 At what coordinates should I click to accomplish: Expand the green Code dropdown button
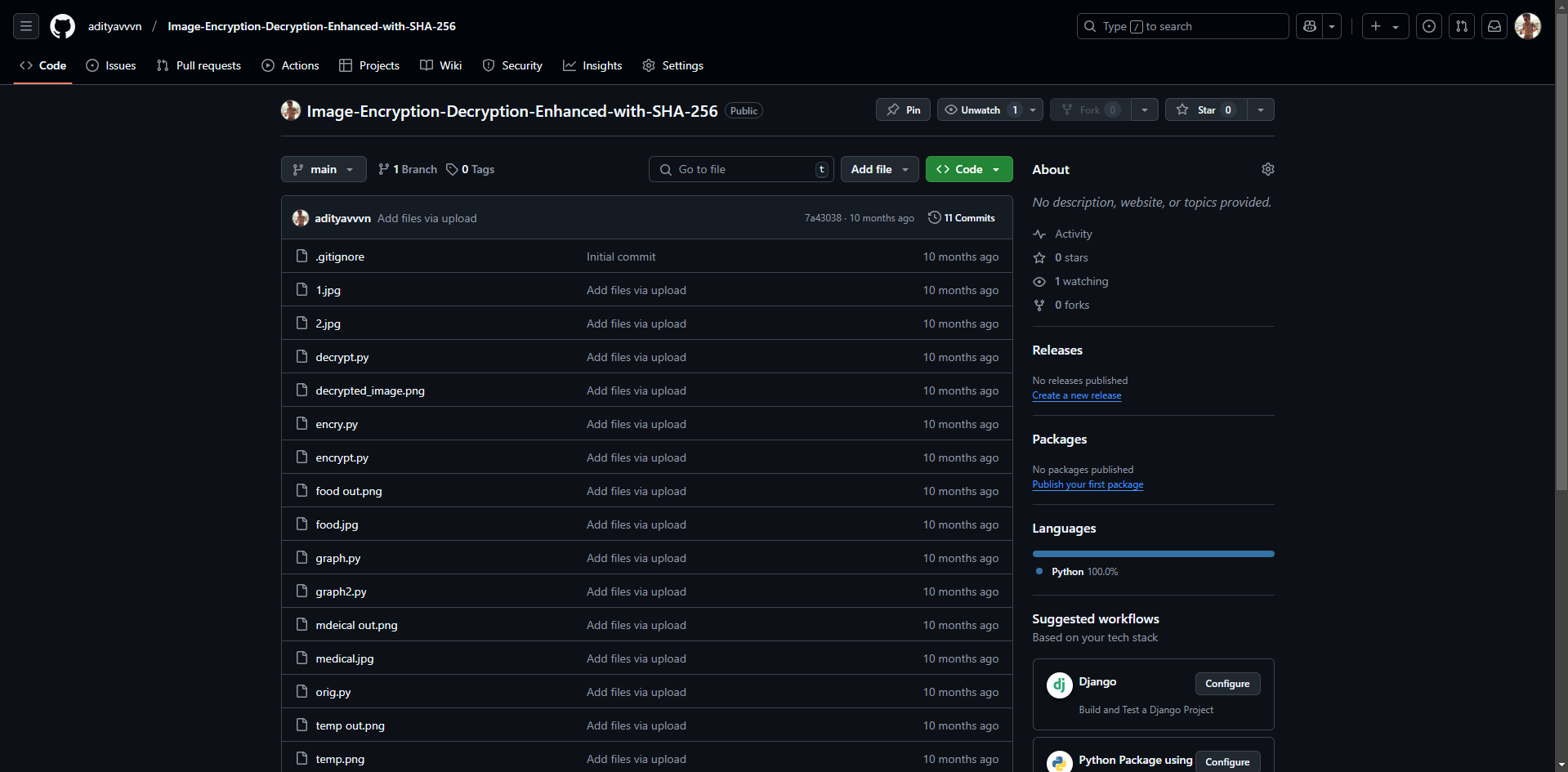(968, 169)
